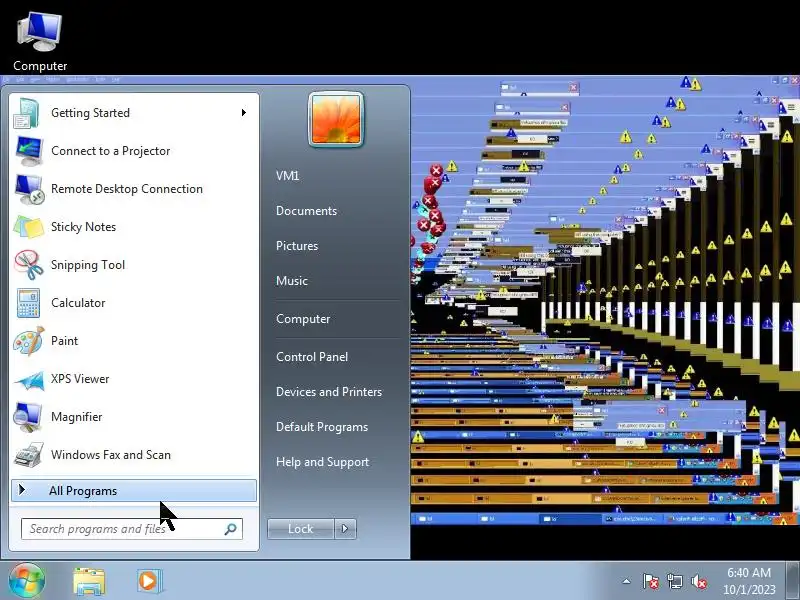The image size is (800, 600).
Task: Expand the Getting Started submenu arrow
Action: pyautogui.click(x=244, y=112)
